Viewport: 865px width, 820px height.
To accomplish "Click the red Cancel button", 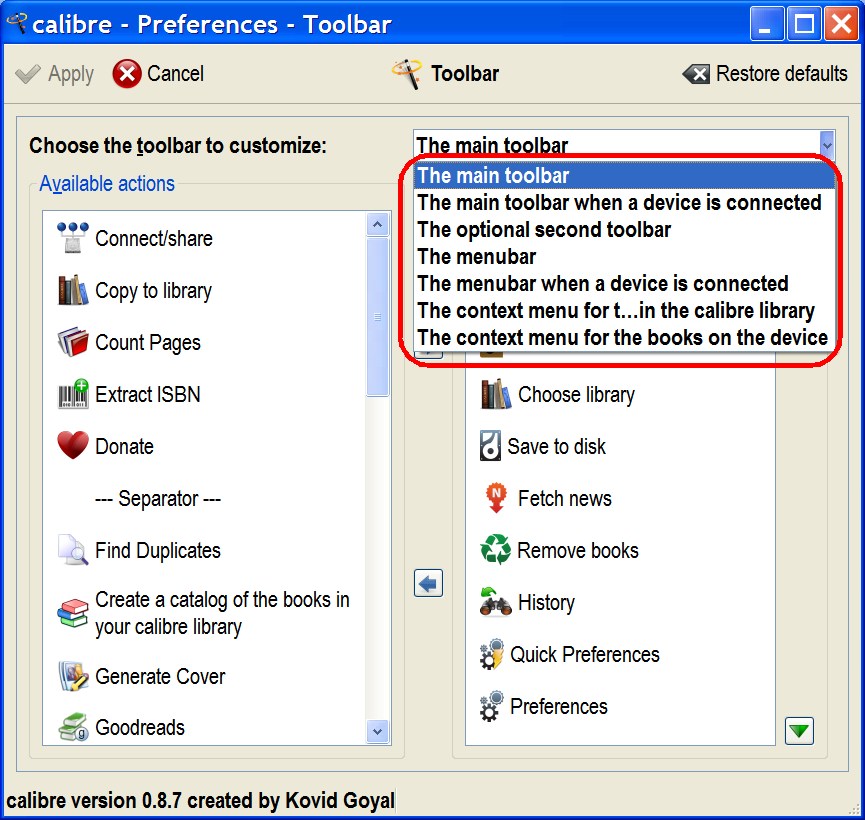I will pos(159,73).
